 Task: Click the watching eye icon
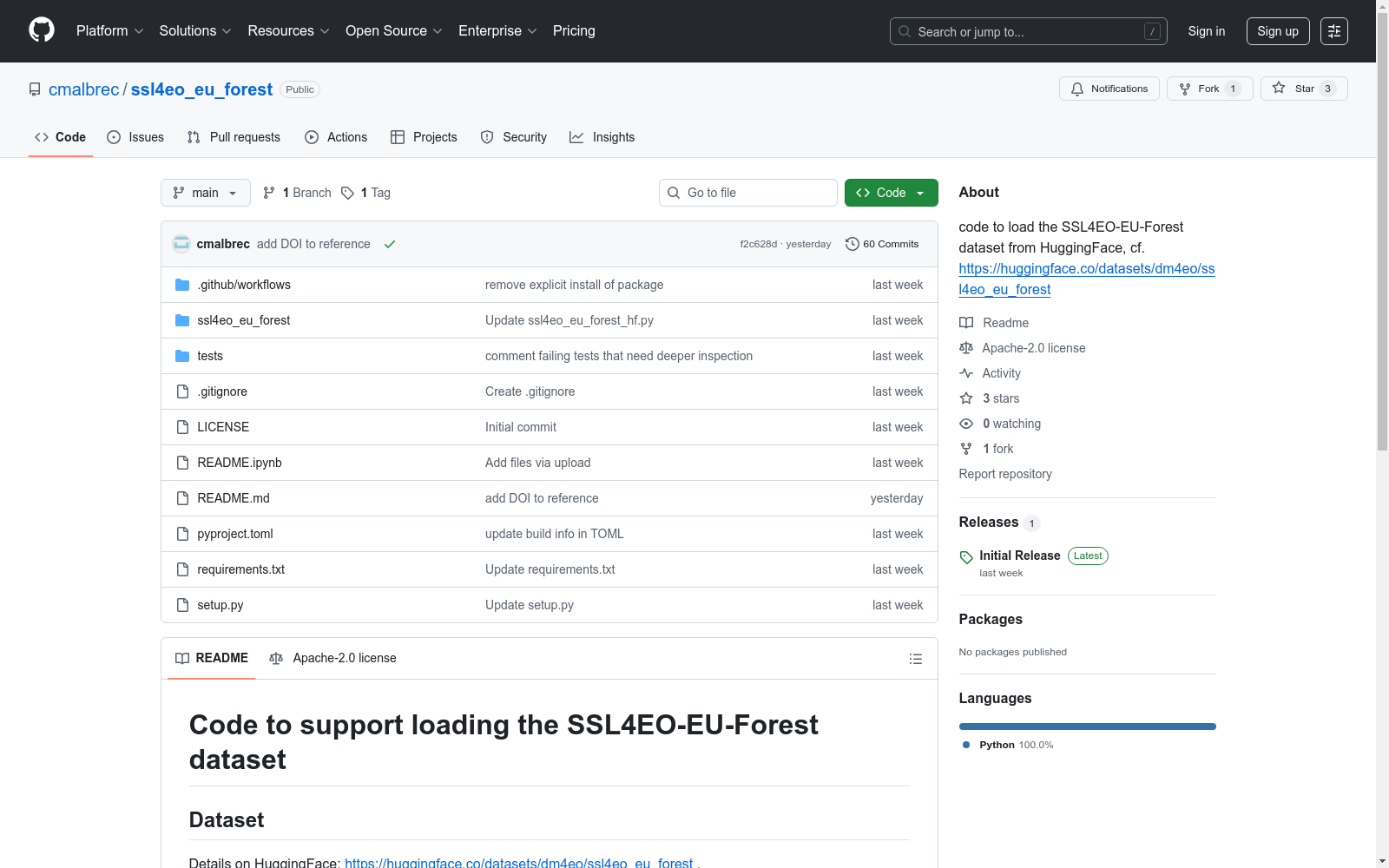(x=966, y=424)
